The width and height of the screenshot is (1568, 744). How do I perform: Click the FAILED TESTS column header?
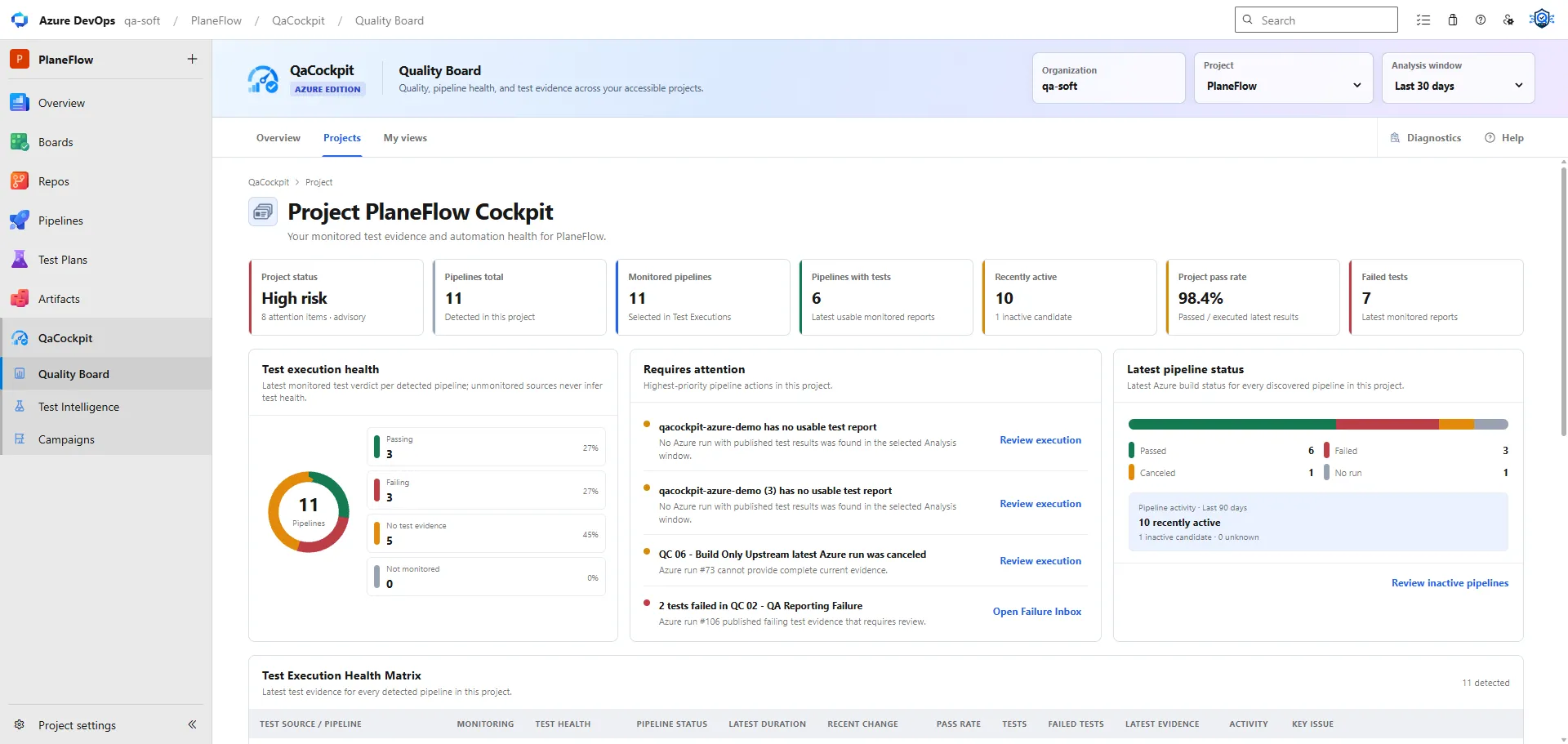click(1076, 724)
